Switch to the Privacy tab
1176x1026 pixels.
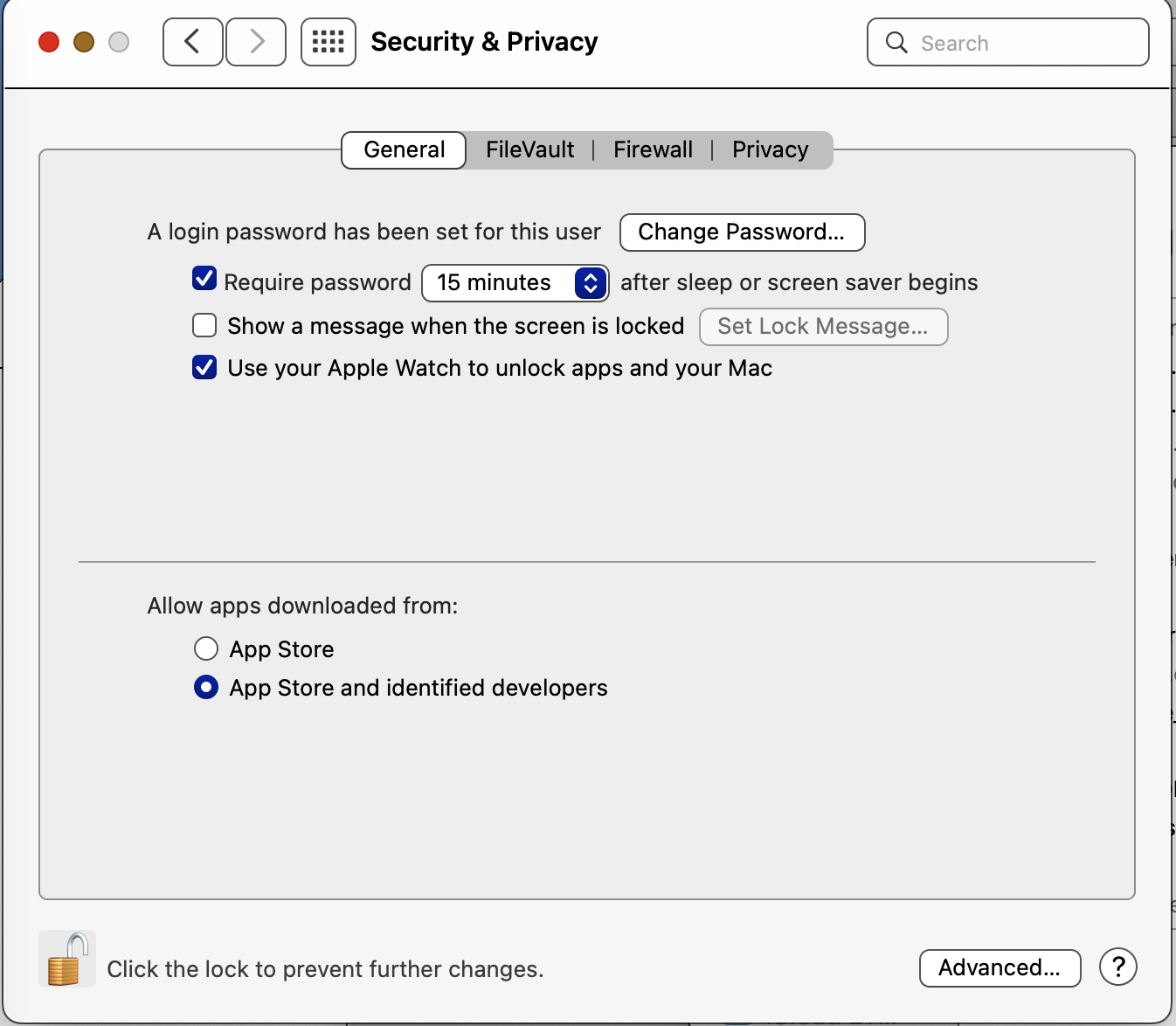(770, 150)
